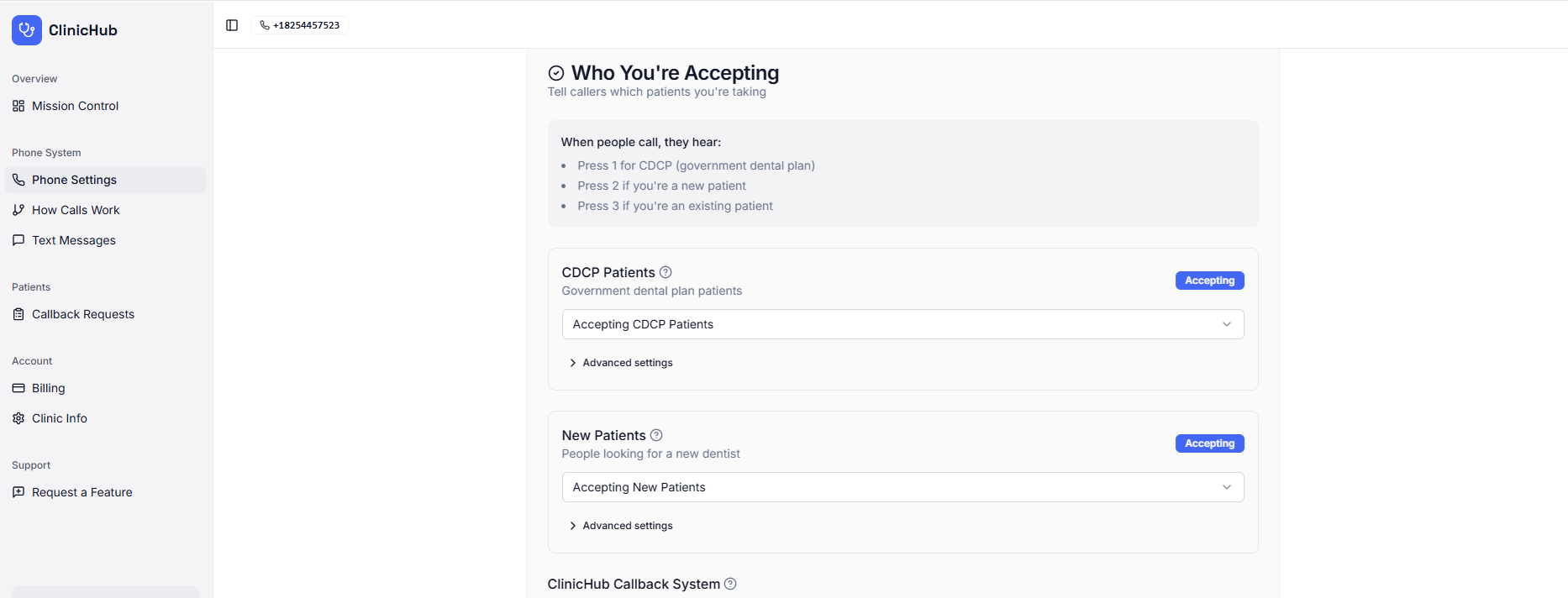Navigate to Billing
This screenshot has height=598, width=1568.
(48, 388)
